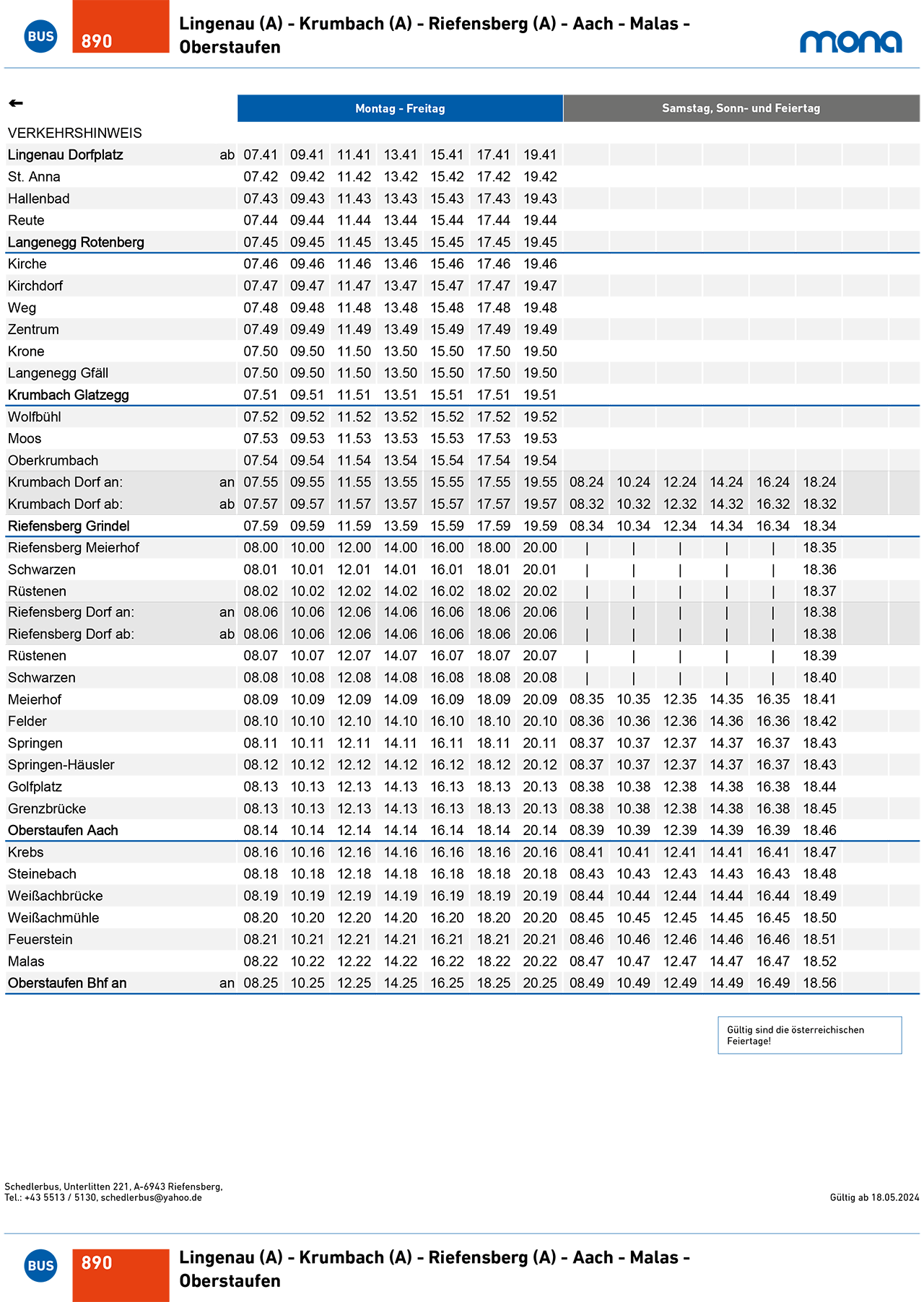Click the 13.45 time at Langenegg Rotenberg
The height and width of the screenshot is (1302, 924).
pos(401,242)
